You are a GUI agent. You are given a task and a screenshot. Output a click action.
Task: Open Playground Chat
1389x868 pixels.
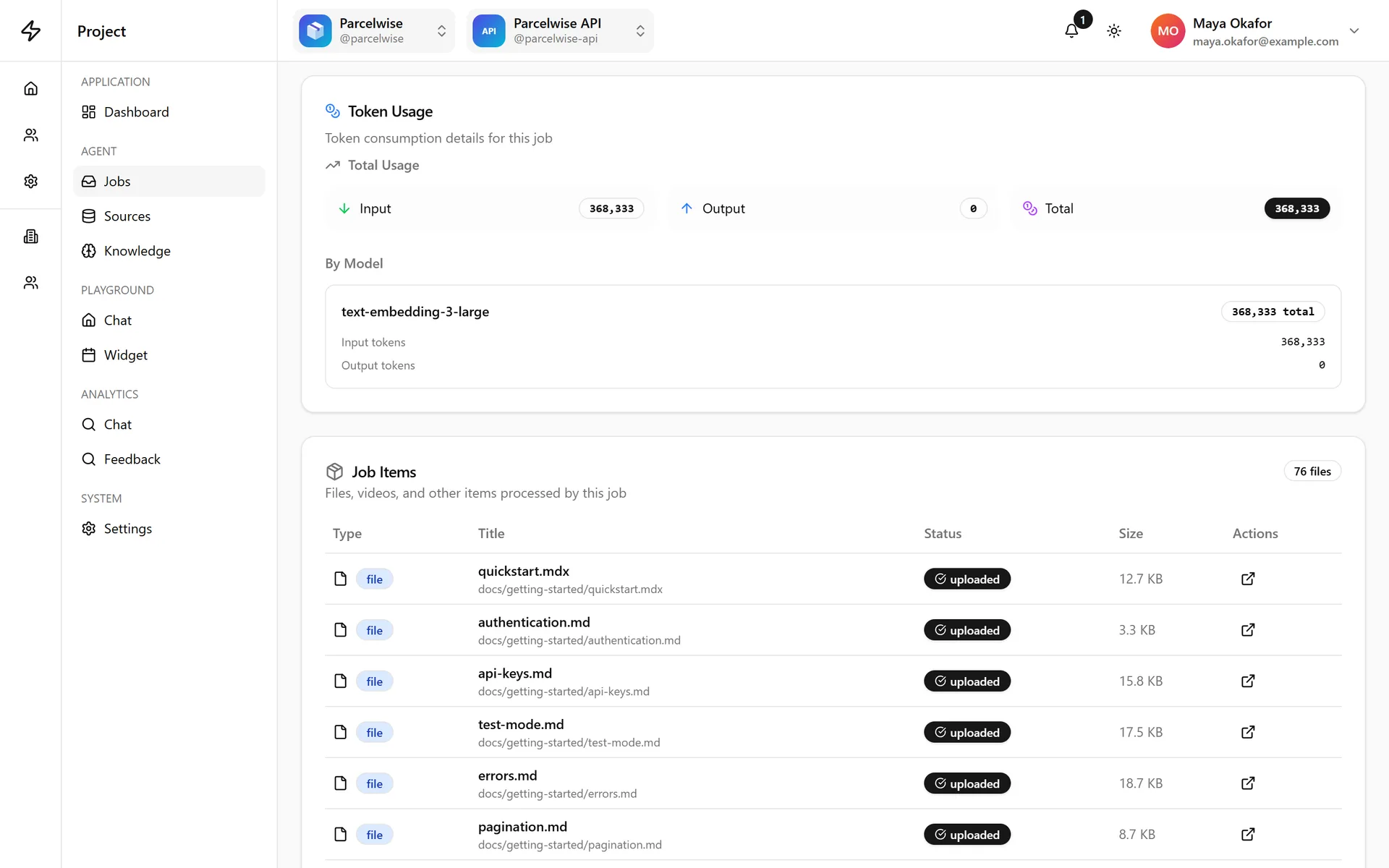pos(169,320)
